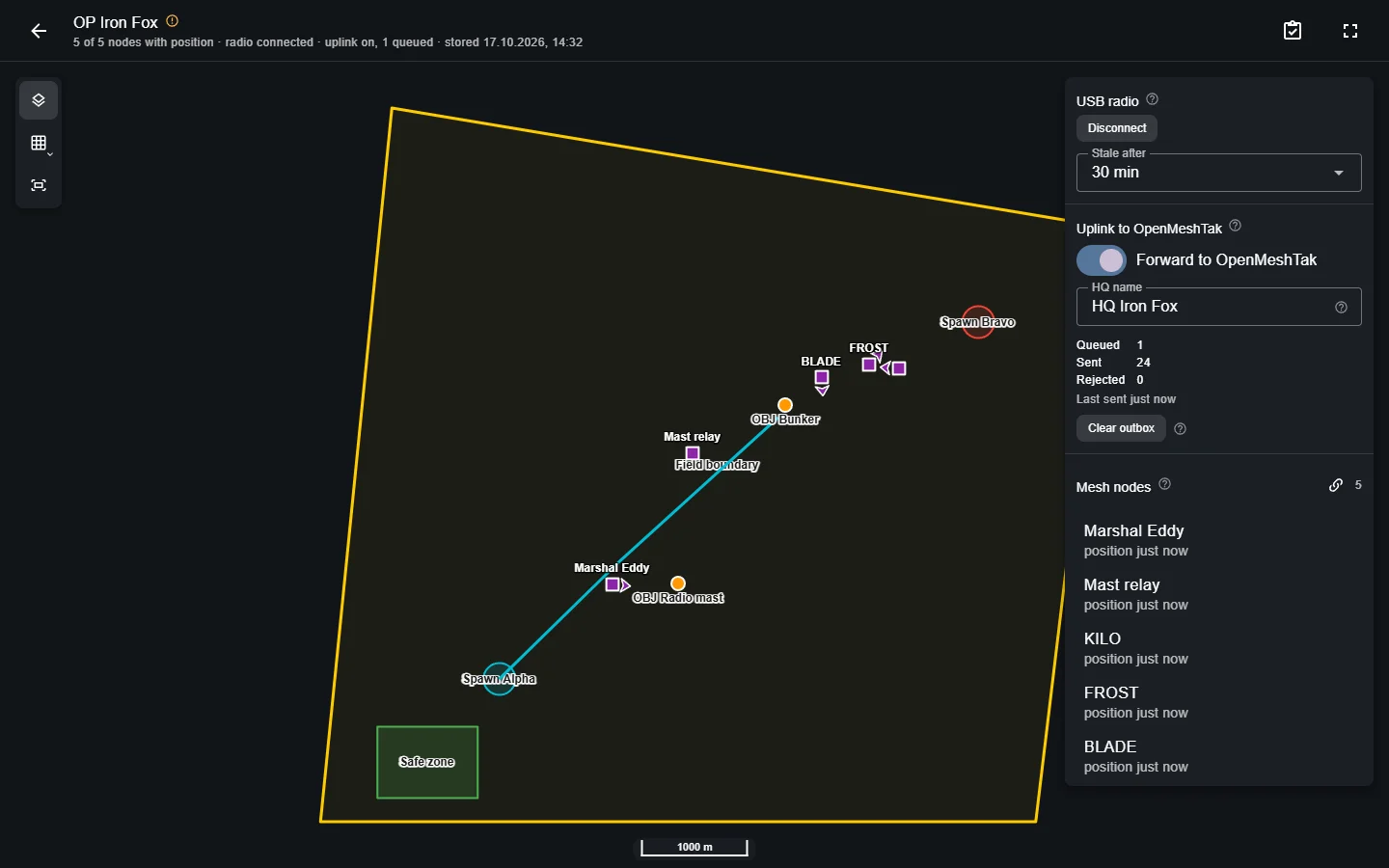Image resolution: width=1389 pixels, height=868 pixels.
Task: Enter fullscreen map view
Action: coord(1350,31)
